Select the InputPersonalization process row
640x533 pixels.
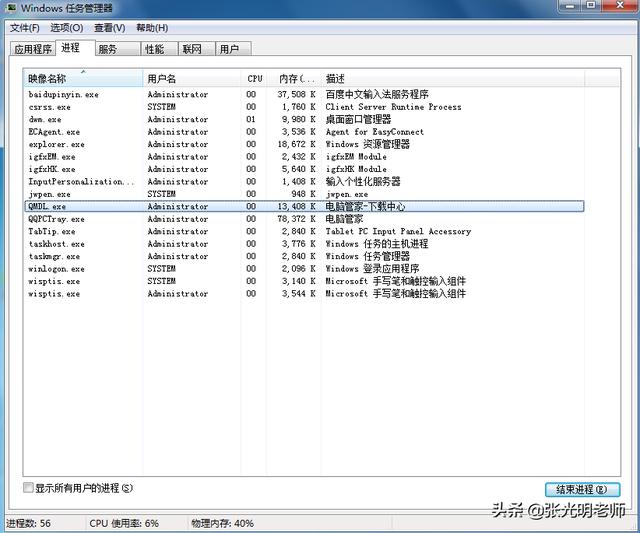click(x=304, y=182)
